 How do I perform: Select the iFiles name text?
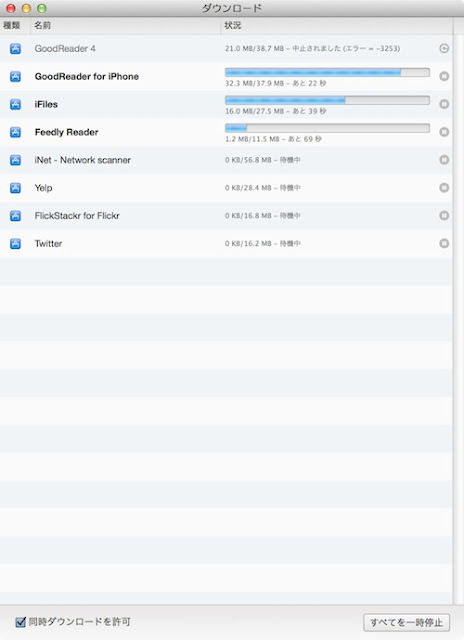[x=46, y=104]
